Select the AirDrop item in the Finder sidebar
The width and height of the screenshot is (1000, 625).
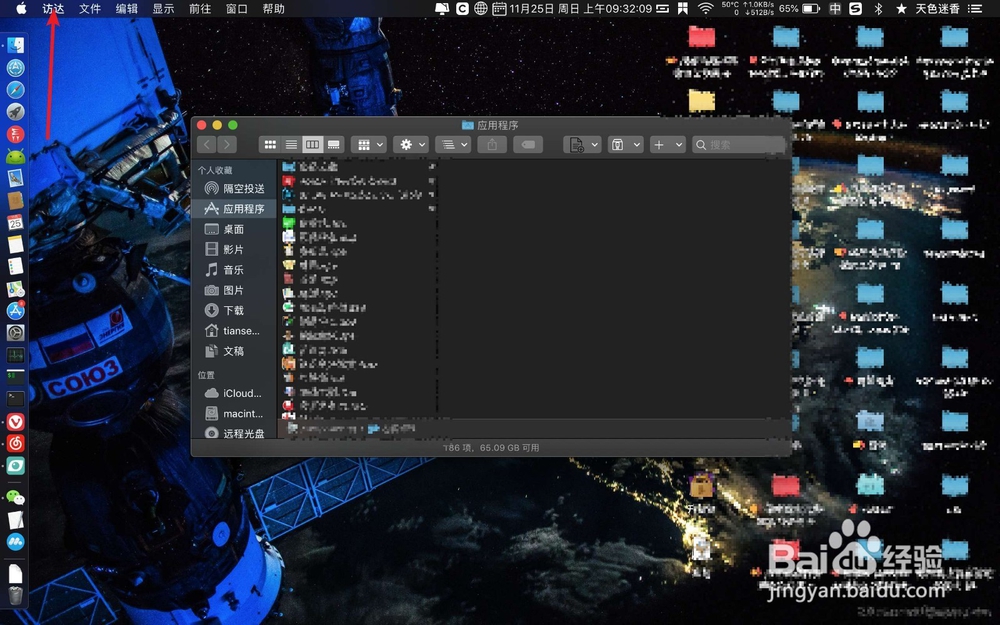pos(238,188)
